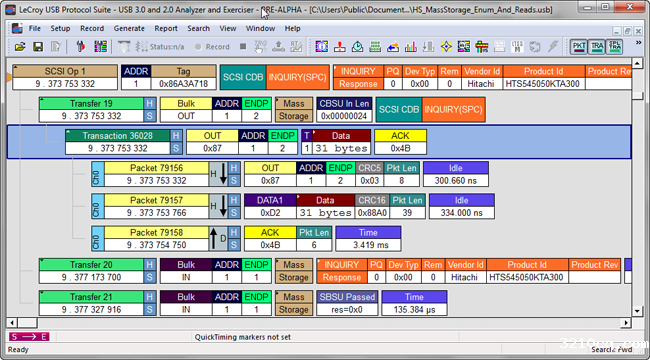Click vertical scrollbar up arrow
The width and height of the screenshot is (650, 360).
coord(638,64)
